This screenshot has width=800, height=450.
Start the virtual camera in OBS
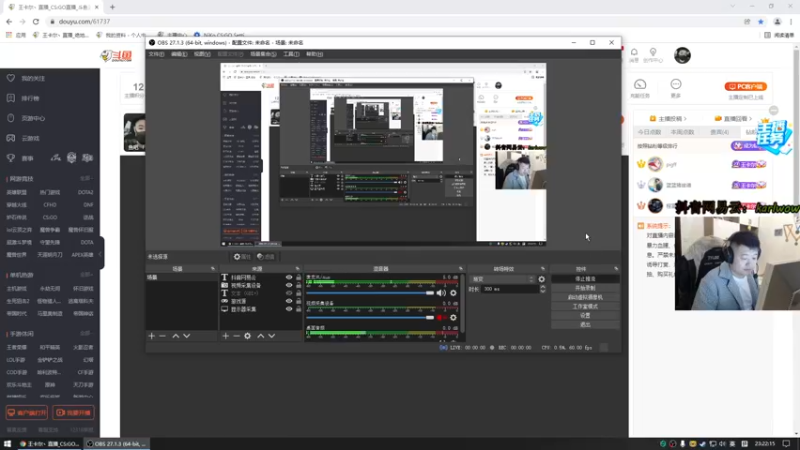[585, 297]
